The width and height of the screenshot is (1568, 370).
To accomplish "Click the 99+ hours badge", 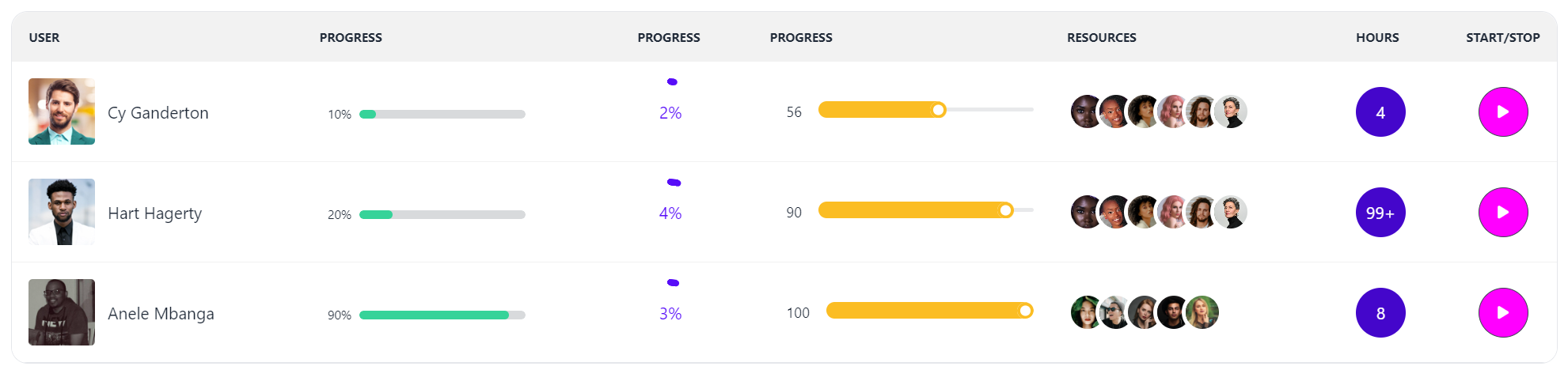I will [x=1380, y=213].
